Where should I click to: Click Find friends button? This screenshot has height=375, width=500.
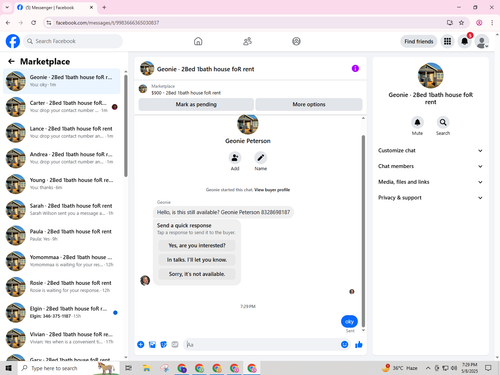[419, 41]
